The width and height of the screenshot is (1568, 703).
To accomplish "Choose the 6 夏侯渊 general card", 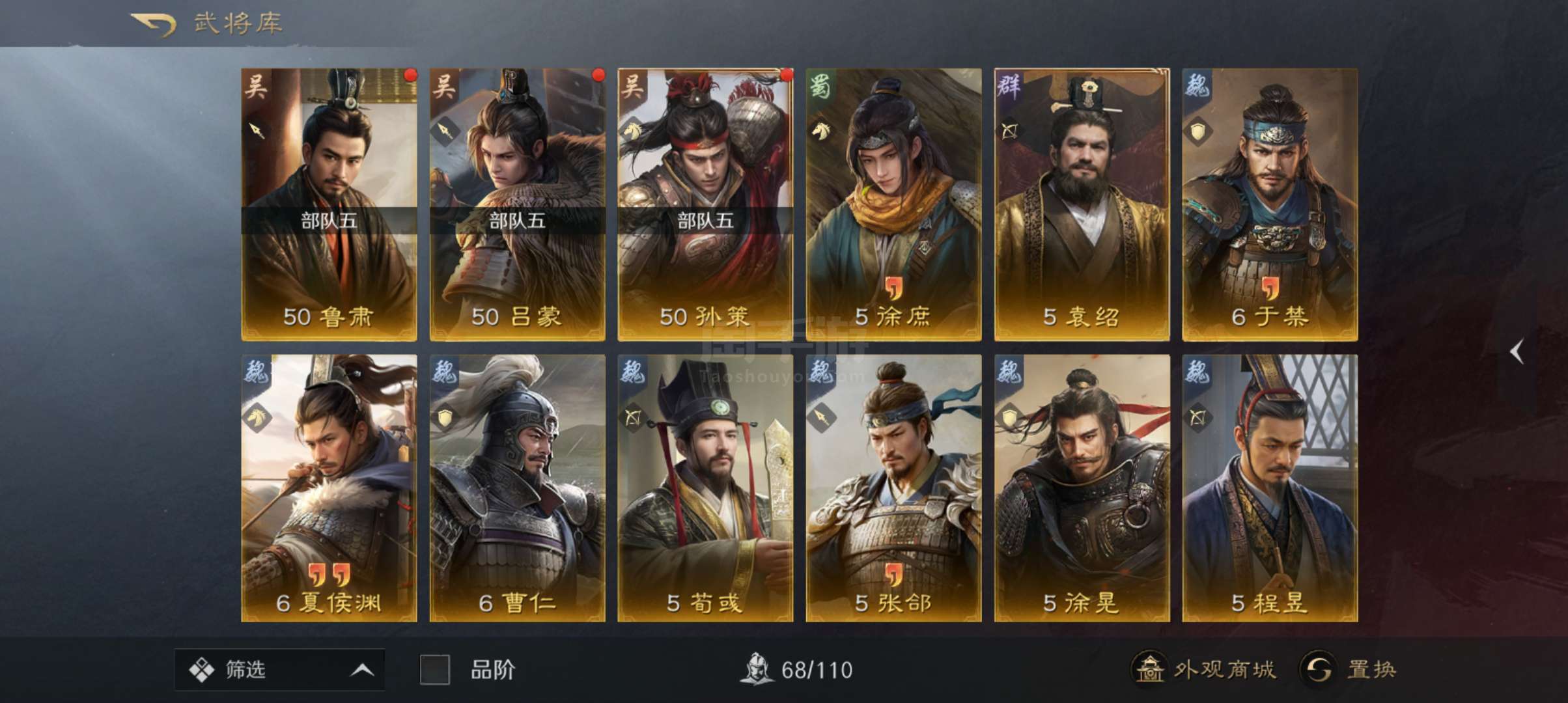I will pos(329,488).
